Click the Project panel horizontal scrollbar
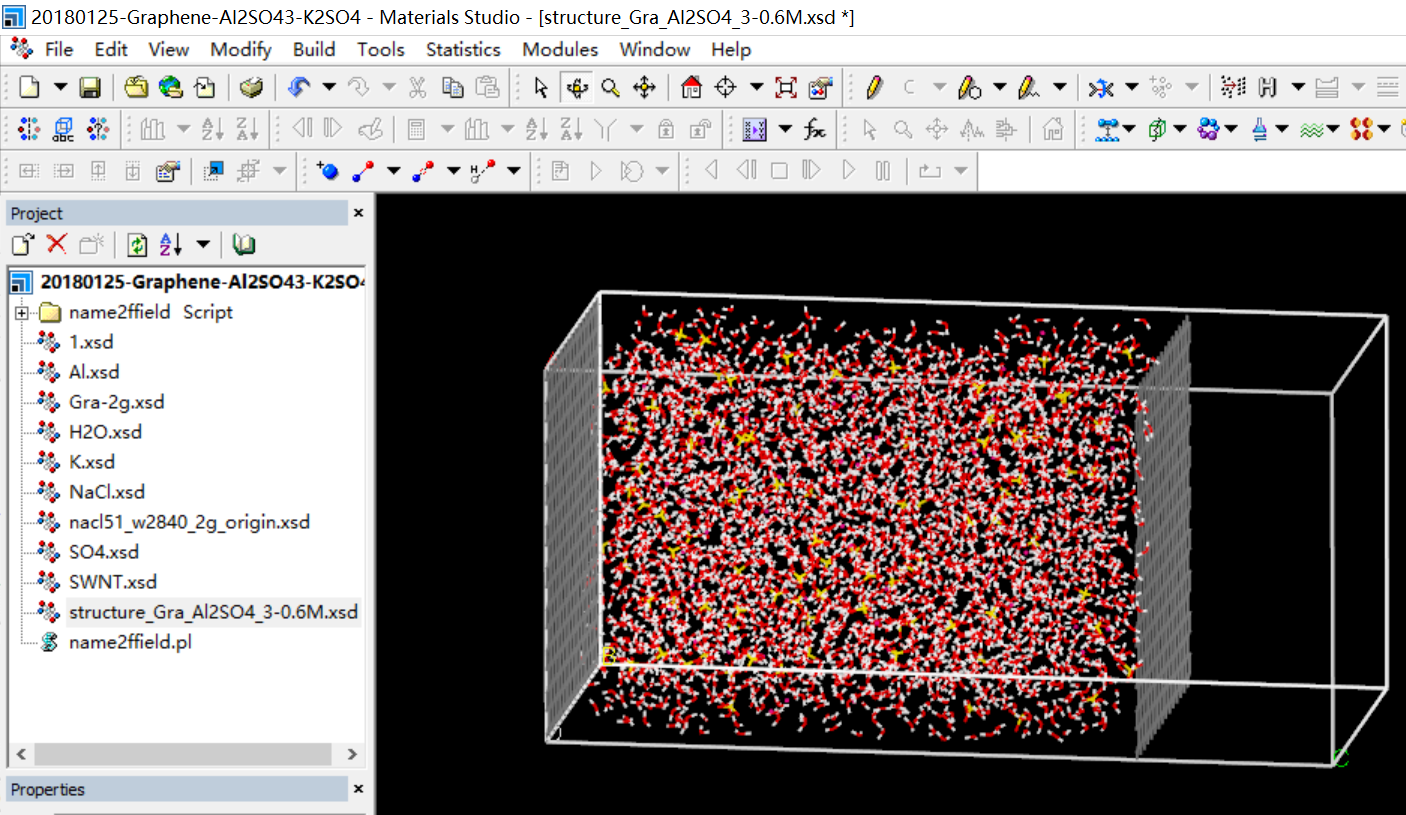Viewport: 1406px width, 815px height. tap(184, 754)
